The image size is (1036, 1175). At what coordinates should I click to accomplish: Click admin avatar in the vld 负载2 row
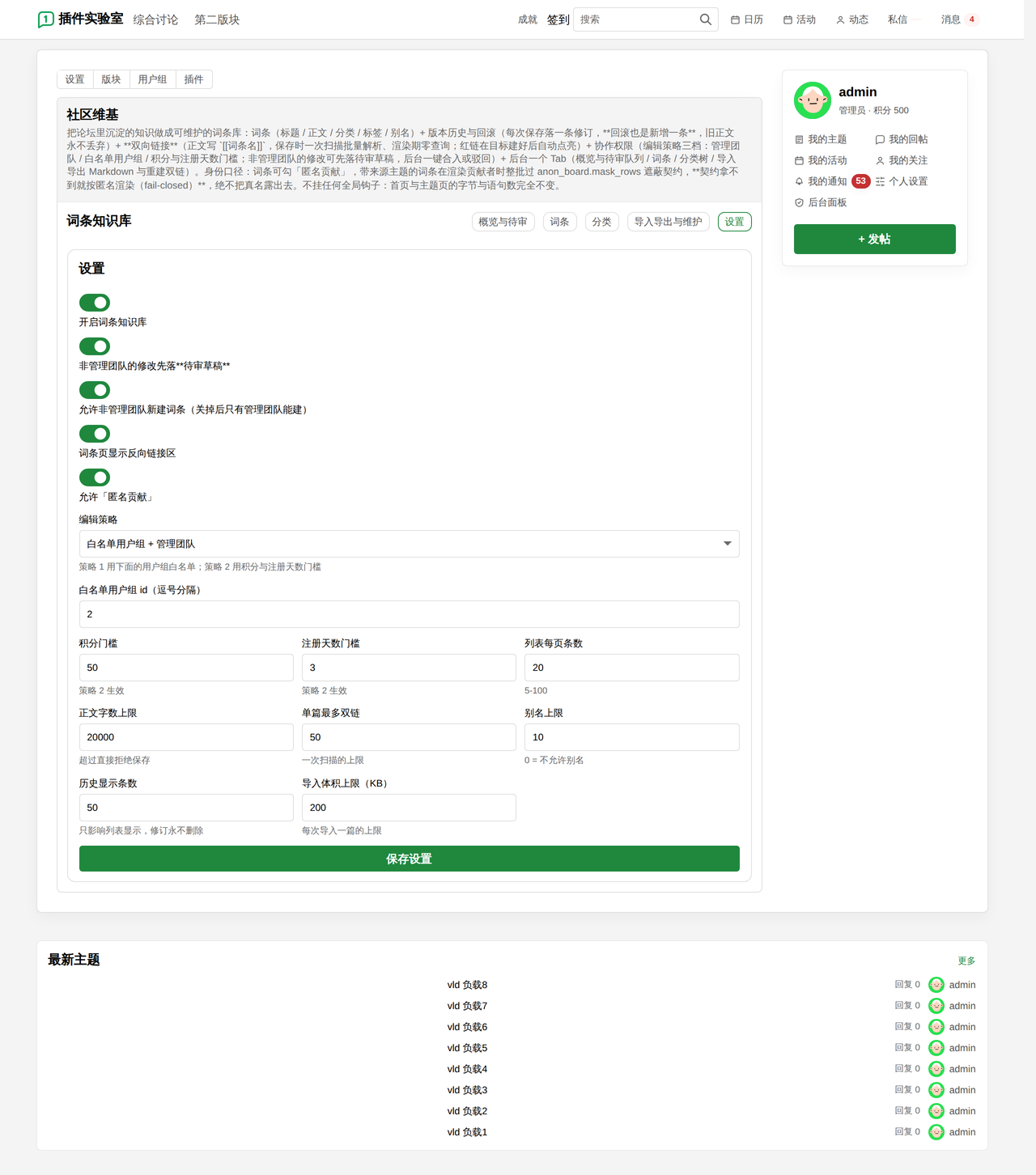pyautogui.click(x=936, y=1111)
